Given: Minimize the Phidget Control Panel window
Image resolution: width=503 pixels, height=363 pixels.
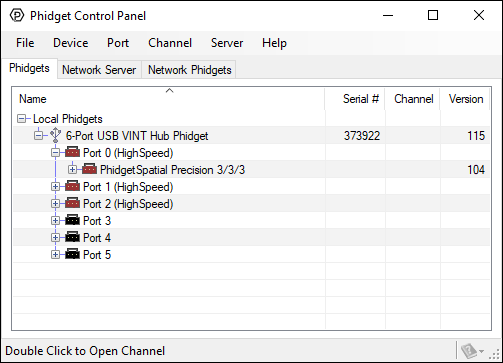Looking at the screenshot, I should pos(388,15).
